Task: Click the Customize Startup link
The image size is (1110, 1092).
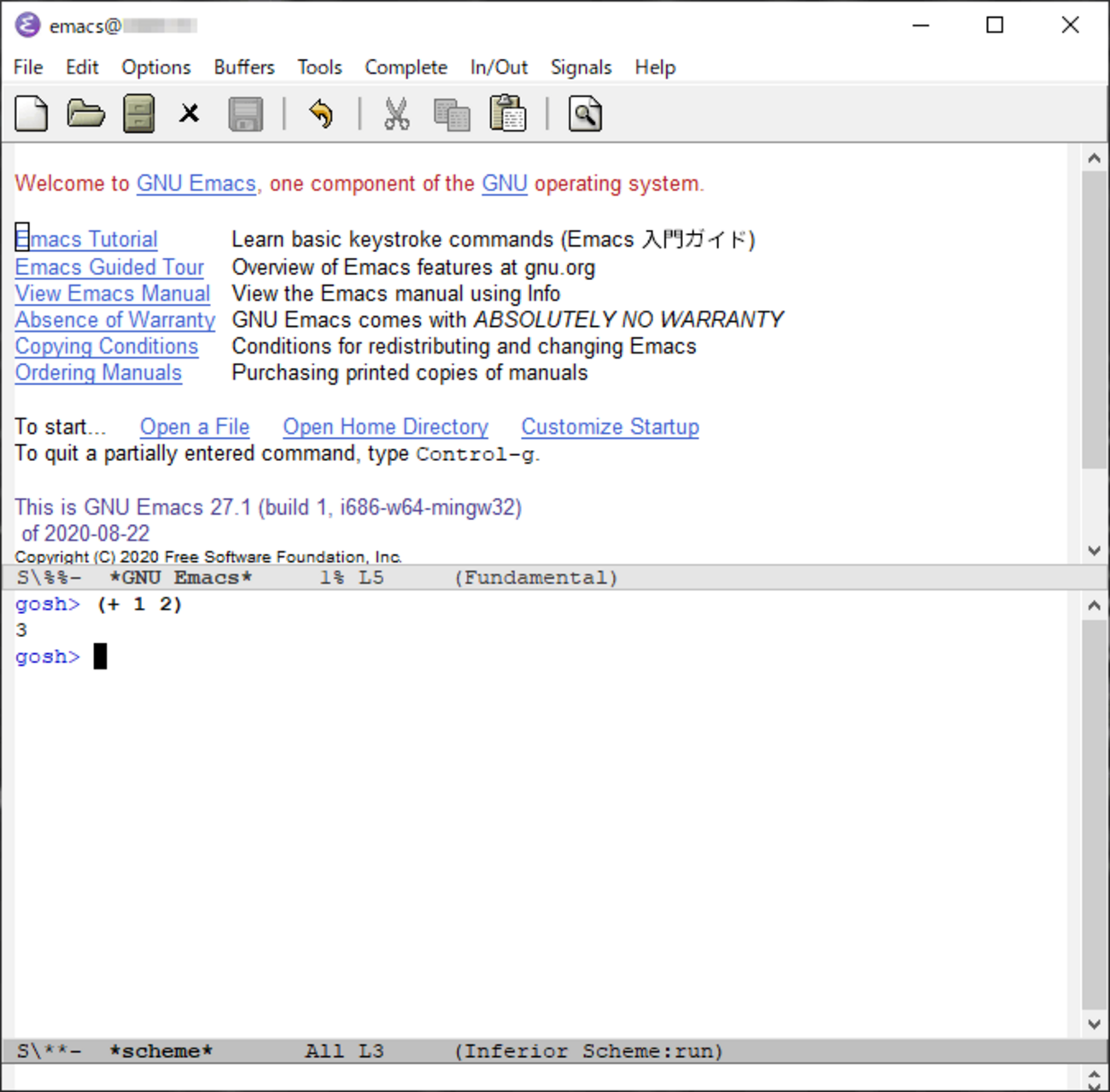Action: (x=610, y=427)
